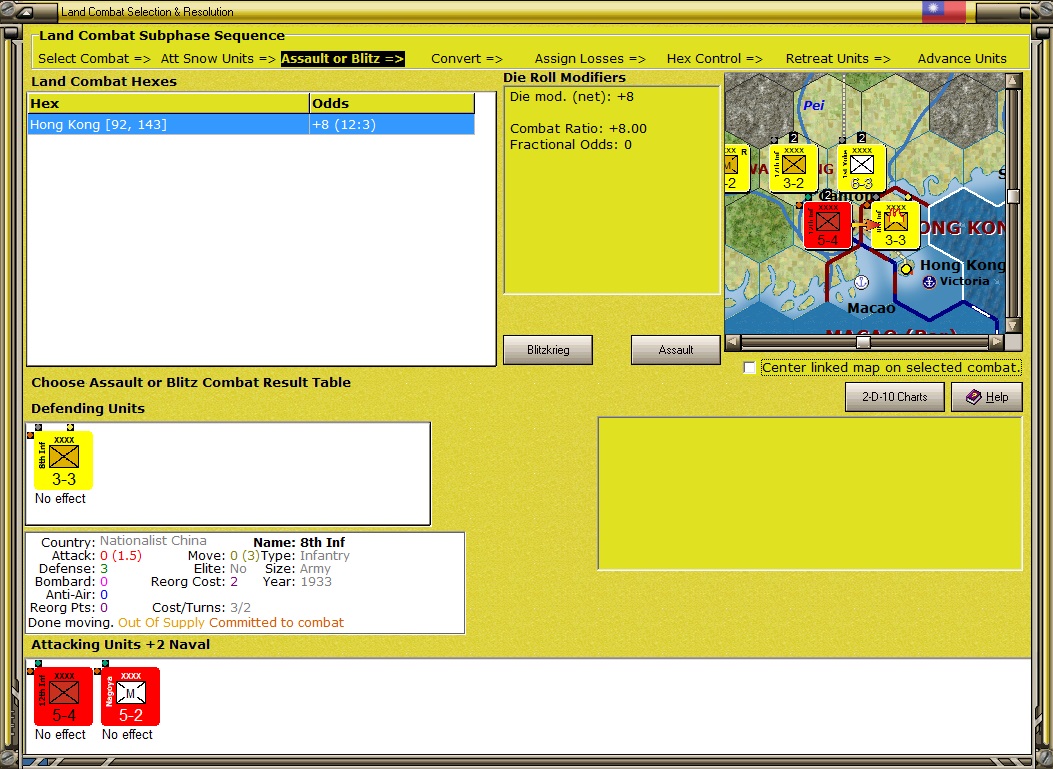
Task: Enable Center linked map on selected combat
Action: coord(749,367)
